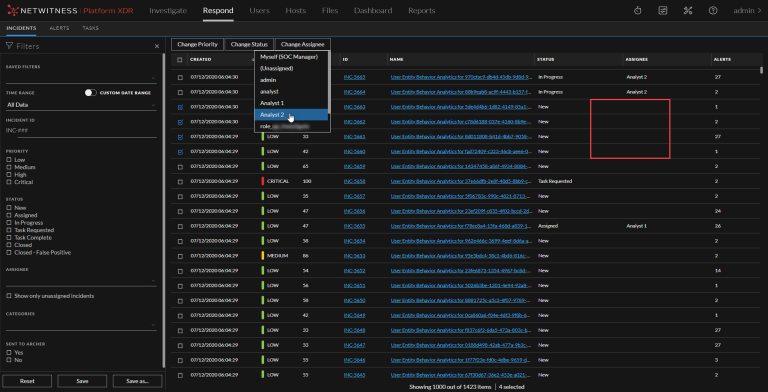Screen dimensions: 768x392
Task: Check Yes under Sent to Archer
Action: [9, 352]
